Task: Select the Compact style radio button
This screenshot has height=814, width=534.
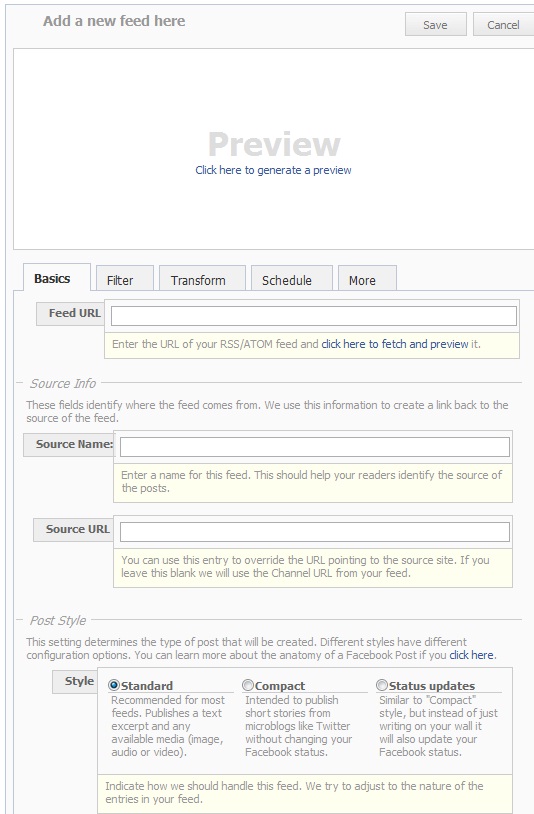Action: click(248, 685)
